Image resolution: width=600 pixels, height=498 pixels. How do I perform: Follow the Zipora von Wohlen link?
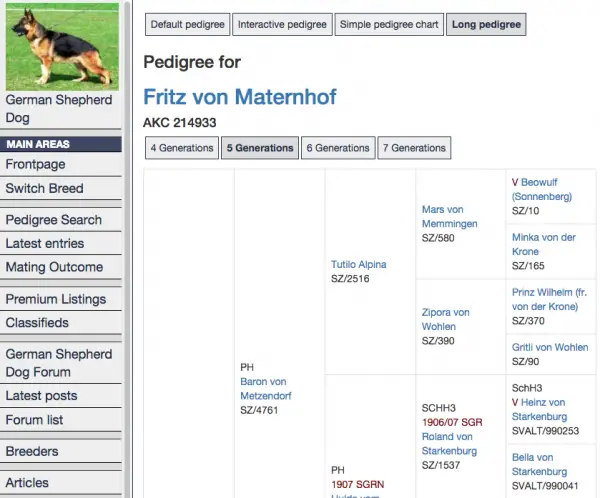pos(445,319)
